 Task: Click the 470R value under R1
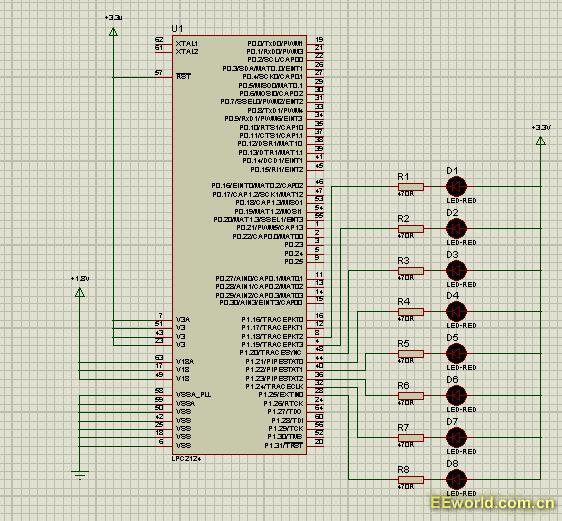coord(406,194)
